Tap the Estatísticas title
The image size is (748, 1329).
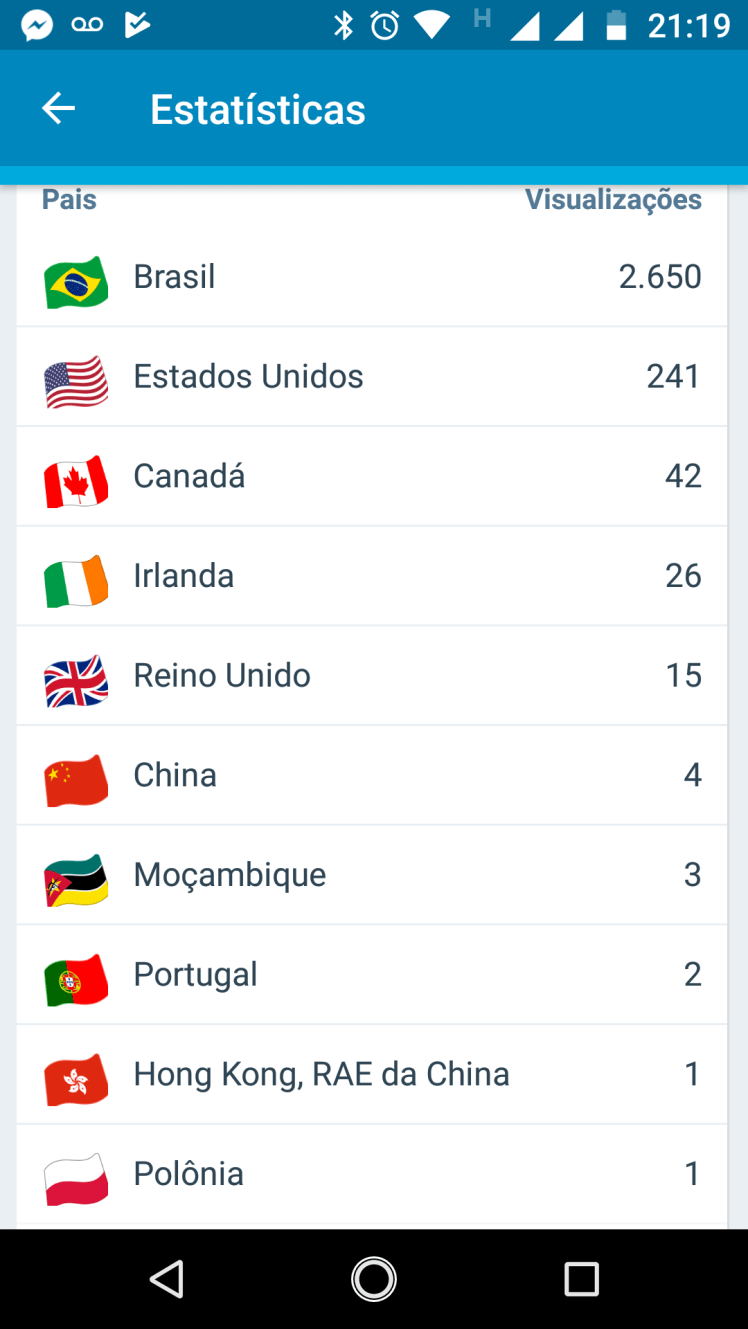(258, 110)
